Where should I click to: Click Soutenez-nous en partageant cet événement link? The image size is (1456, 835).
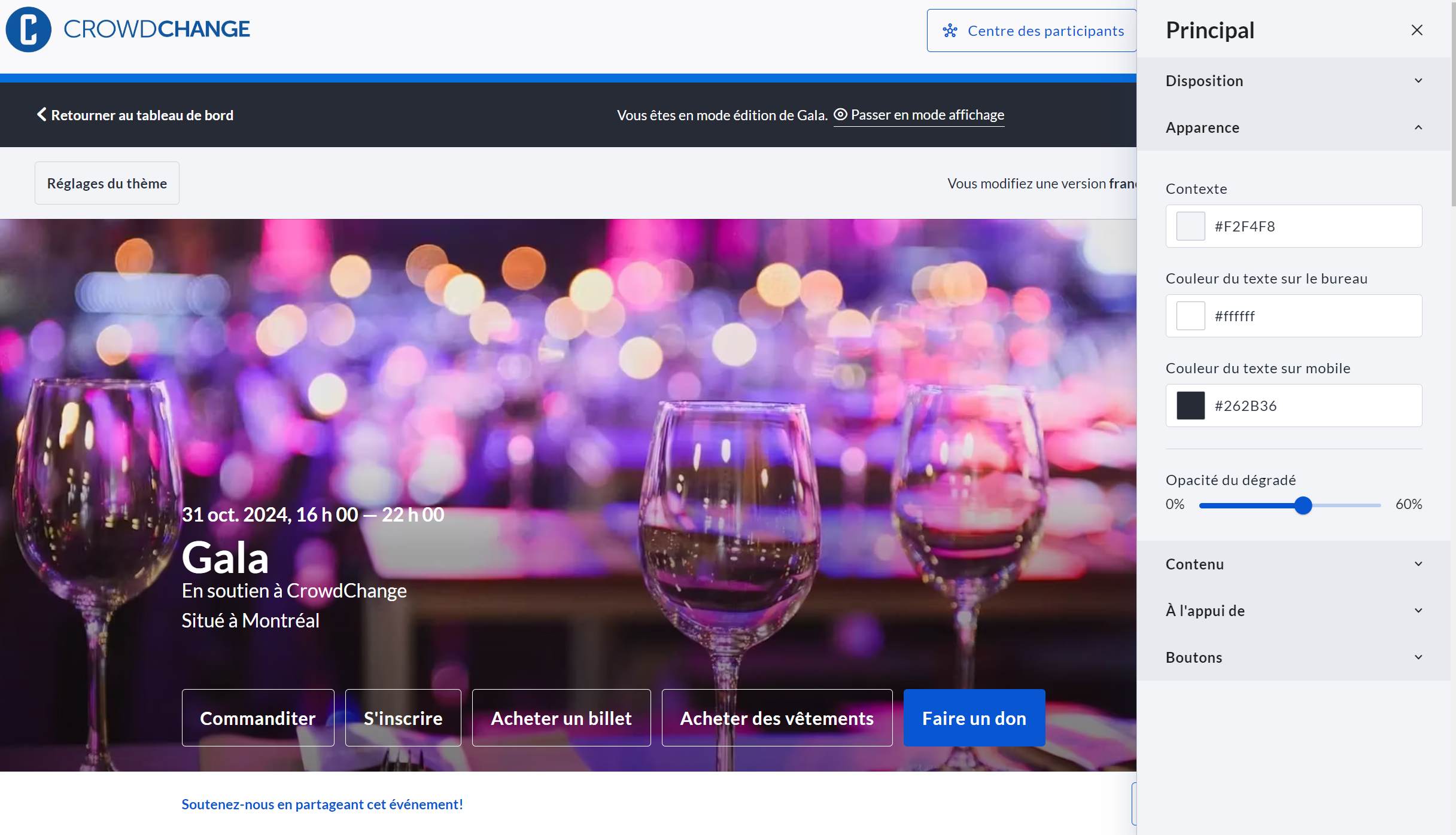click(322, 804)
